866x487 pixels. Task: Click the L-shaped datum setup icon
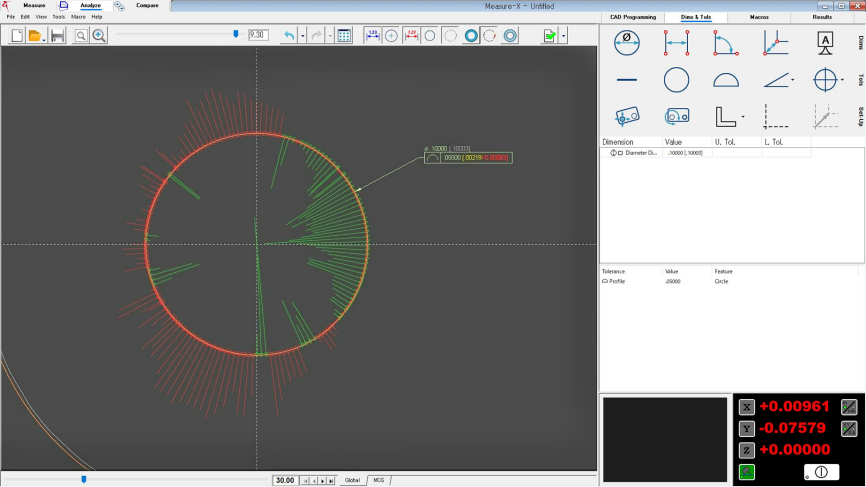tap(725, 117)
